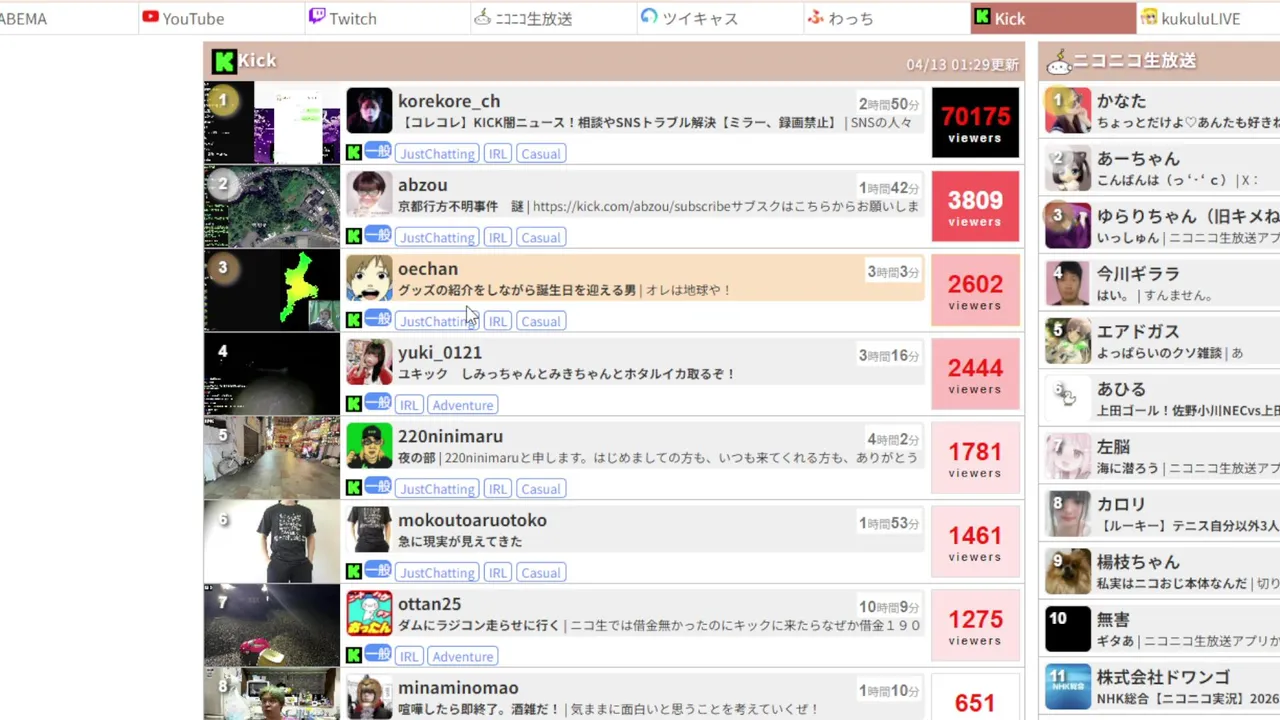Image resolution: width=1280 pixels, height=720 pixels.
Task: Open 今川ギララ avatar in ニコニコ list
Action: point(1067,283)
